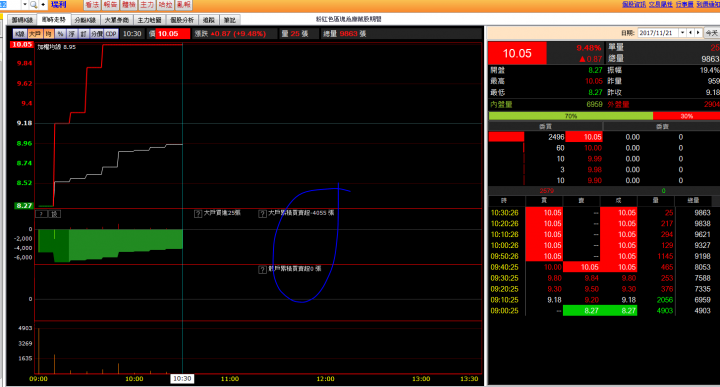Click the large 10.05 quote price box
Viewport: 720px width, 387px height.
pyautogui.click(x=517, y=53)
